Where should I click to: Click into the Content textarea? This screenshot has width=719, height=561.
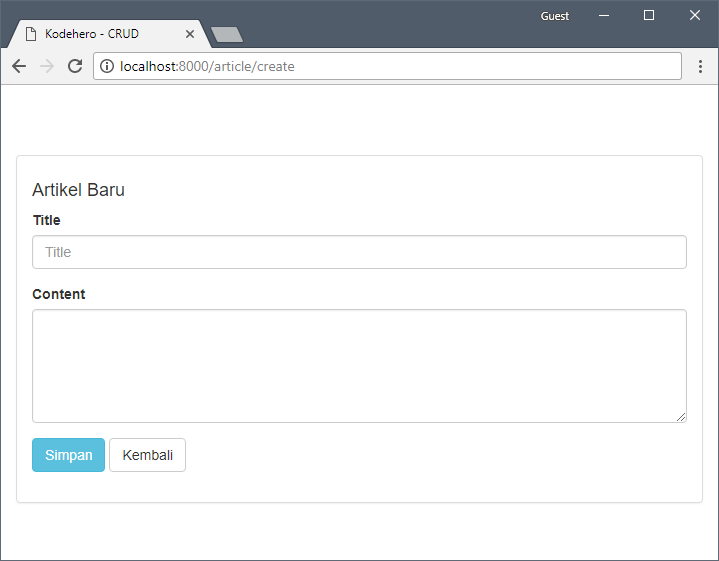pyautogui.click(x=359, y=366)
